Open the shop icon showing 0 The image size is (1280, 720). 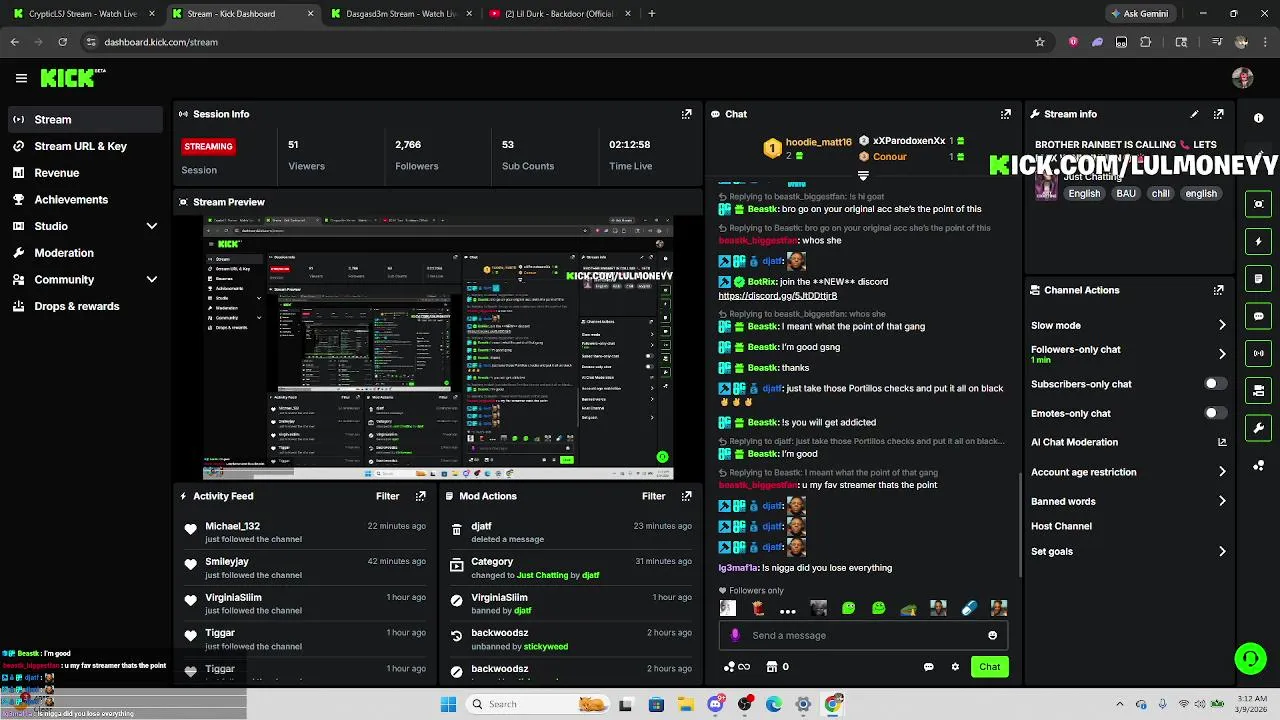777,667
